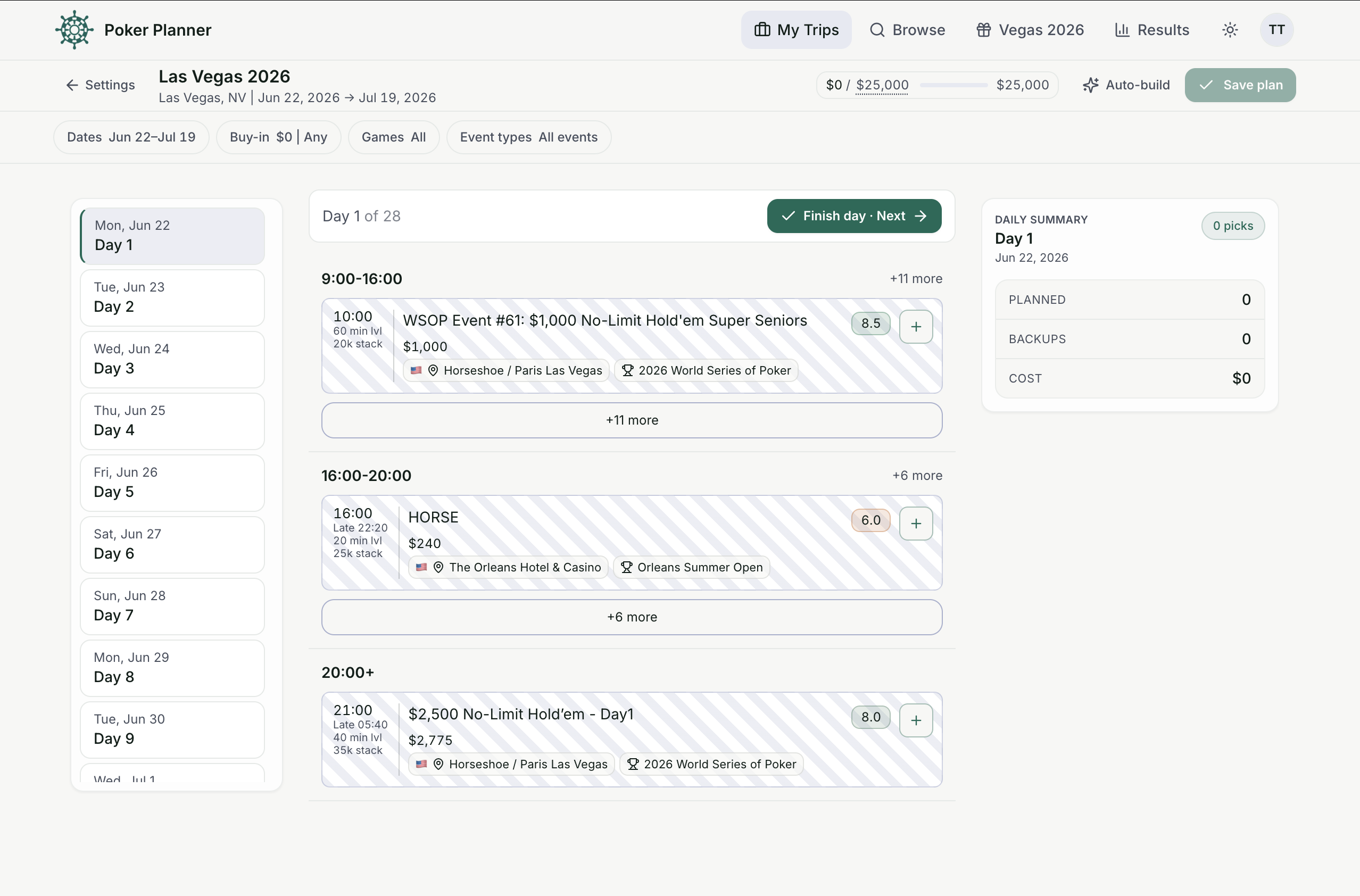Click the COST row in Daily Summary
Screen dimensions: 1360x896
click(1129, 378)
